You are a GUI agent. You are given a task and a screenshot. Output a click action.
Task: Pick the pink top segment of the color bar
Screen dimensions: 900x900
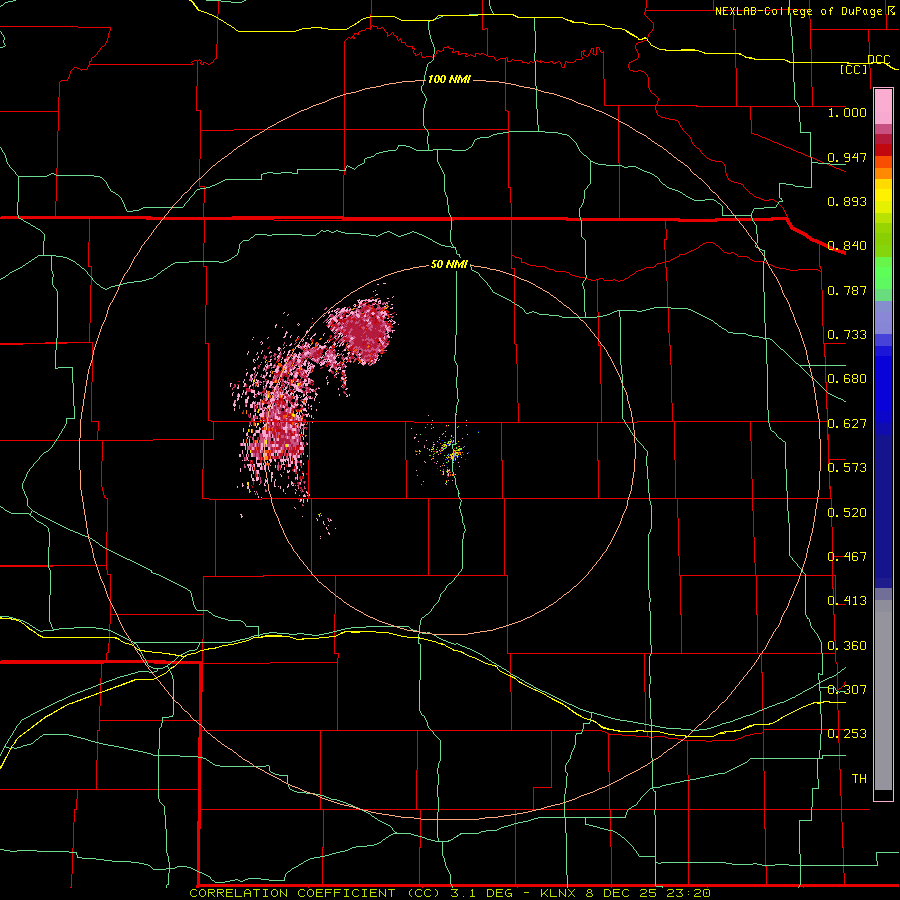[883, 106]
